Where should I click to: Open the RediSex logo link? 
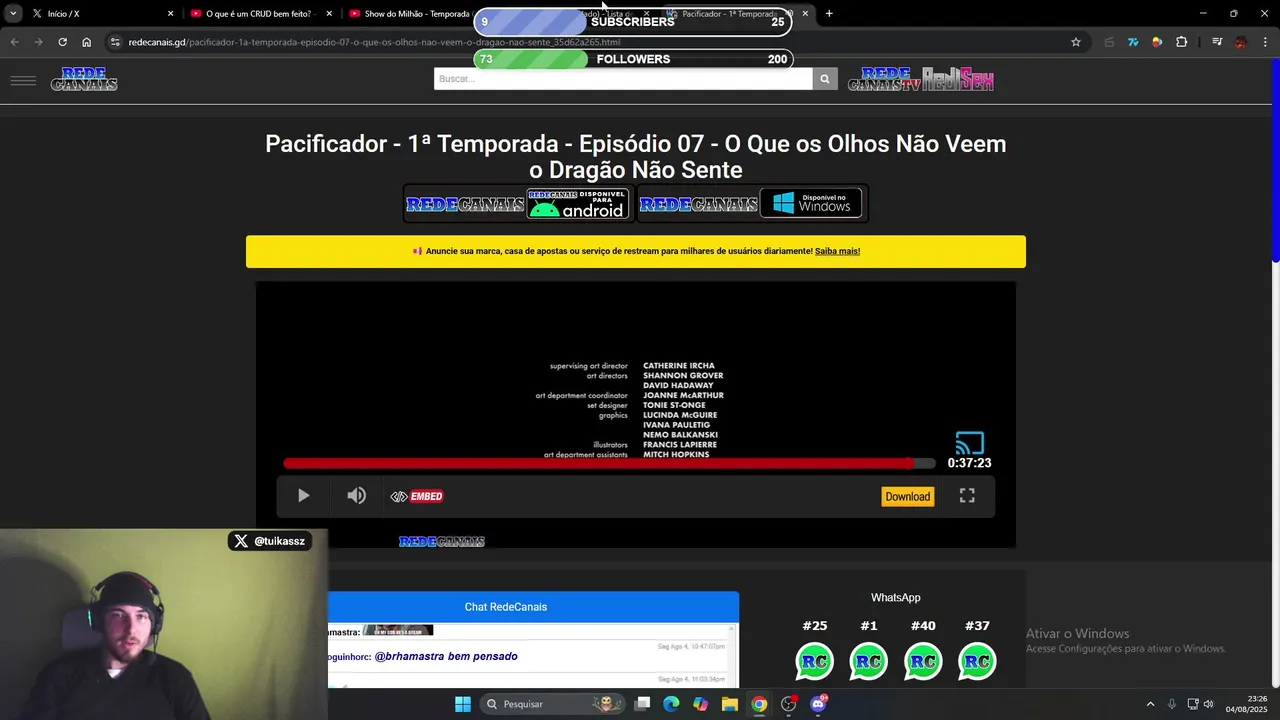958,80
